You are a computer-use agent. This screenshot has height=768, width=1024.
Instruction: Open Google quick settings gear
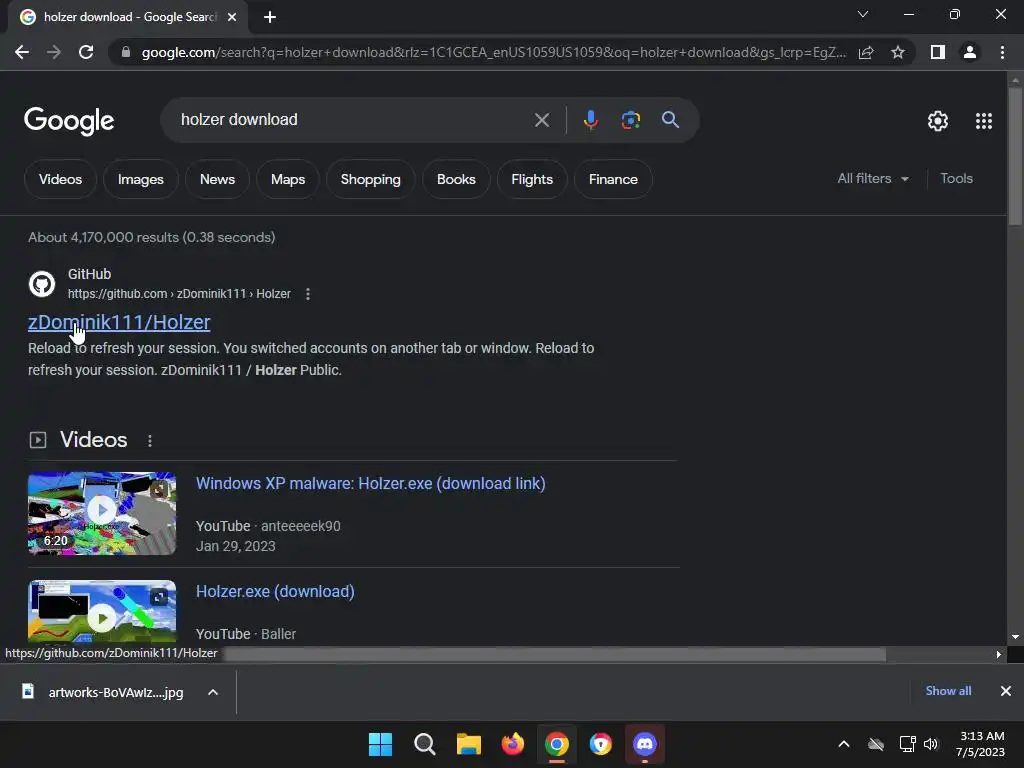point(938,121)
